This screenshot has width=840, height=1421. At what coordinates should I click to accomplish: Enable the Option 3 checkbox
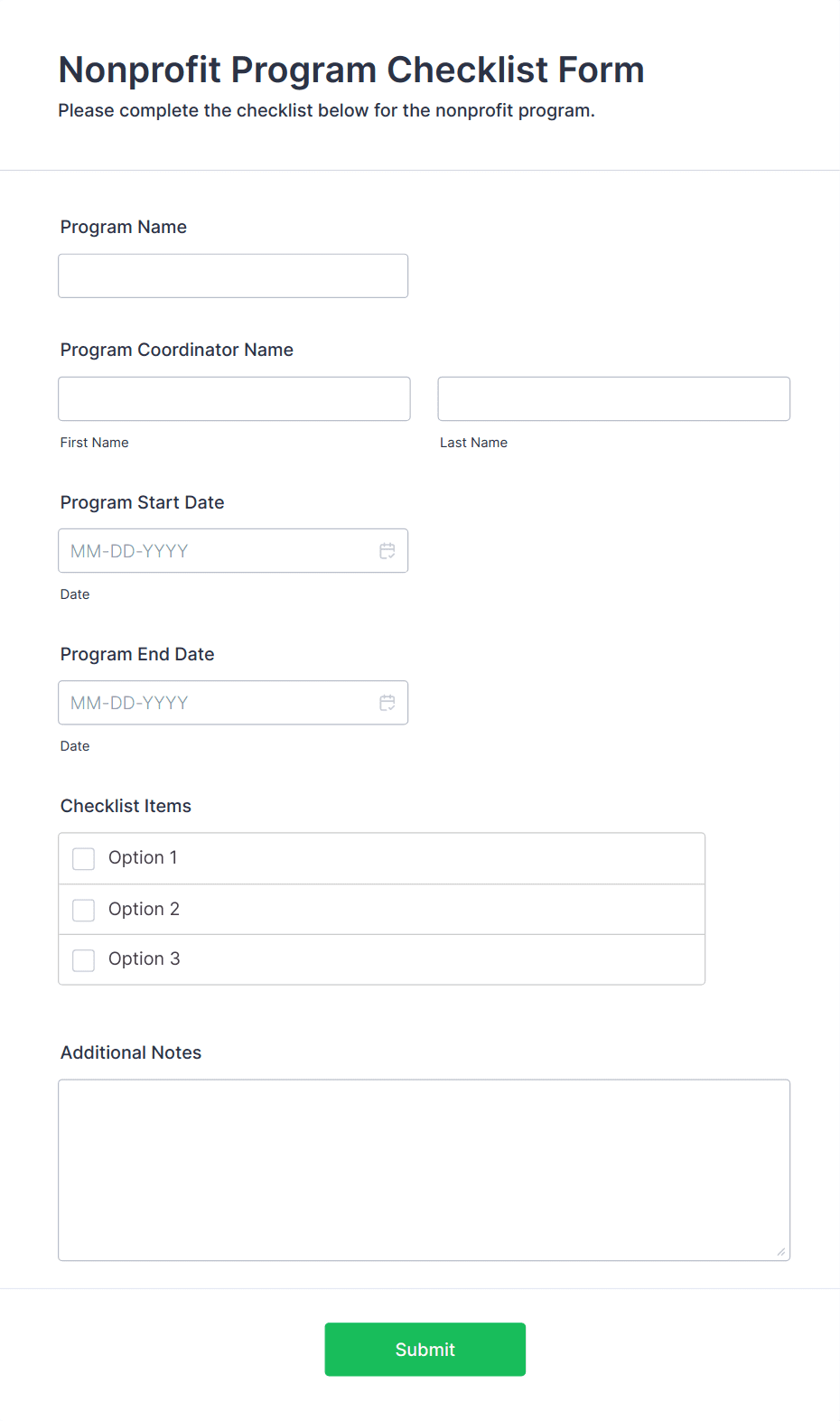pyautogui.click(x=84, y=959)
